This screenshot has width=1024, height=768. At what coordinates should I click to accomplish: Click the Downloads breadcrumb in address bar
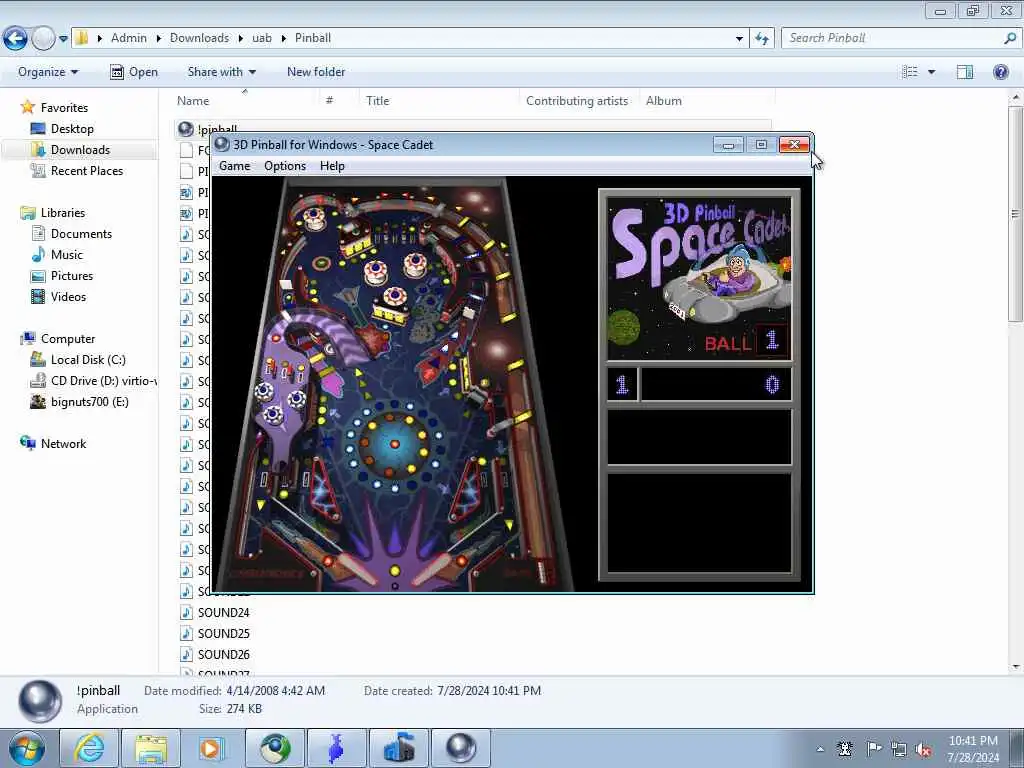tap(199, 38)
